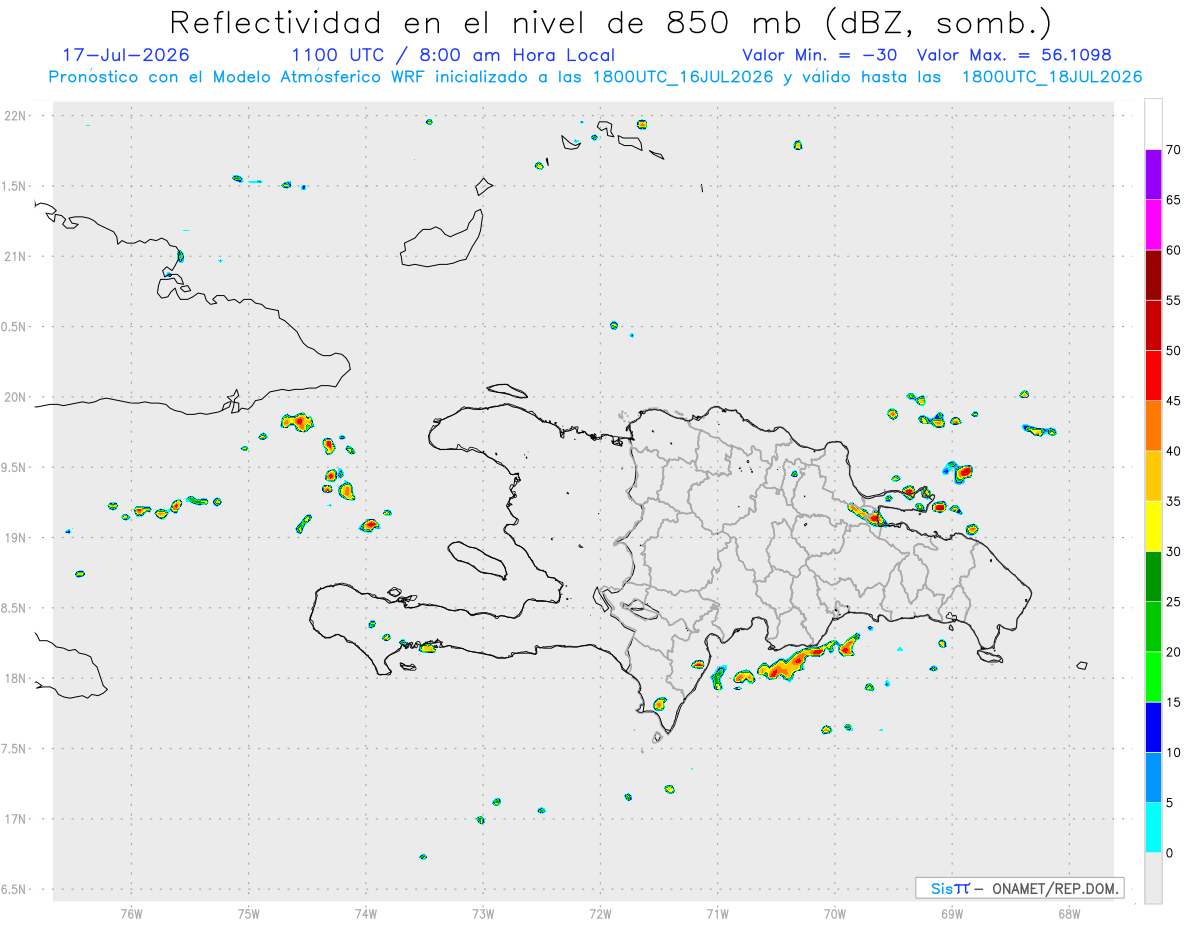Screen dimensions: 1200x927
Task: Click the colorbar value label '35'
Action: (1173, 501)
